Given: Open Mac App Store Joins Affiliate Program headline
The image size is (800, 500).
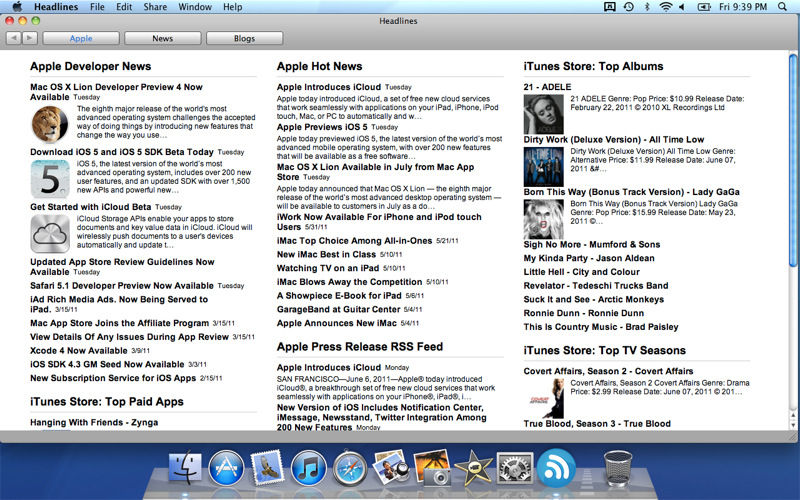Looking at the screenshot, I should (119, 323).
